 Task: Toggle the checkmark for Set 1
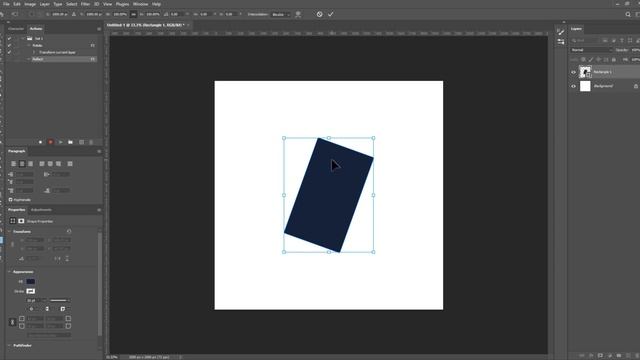click(x=9, y=38)
